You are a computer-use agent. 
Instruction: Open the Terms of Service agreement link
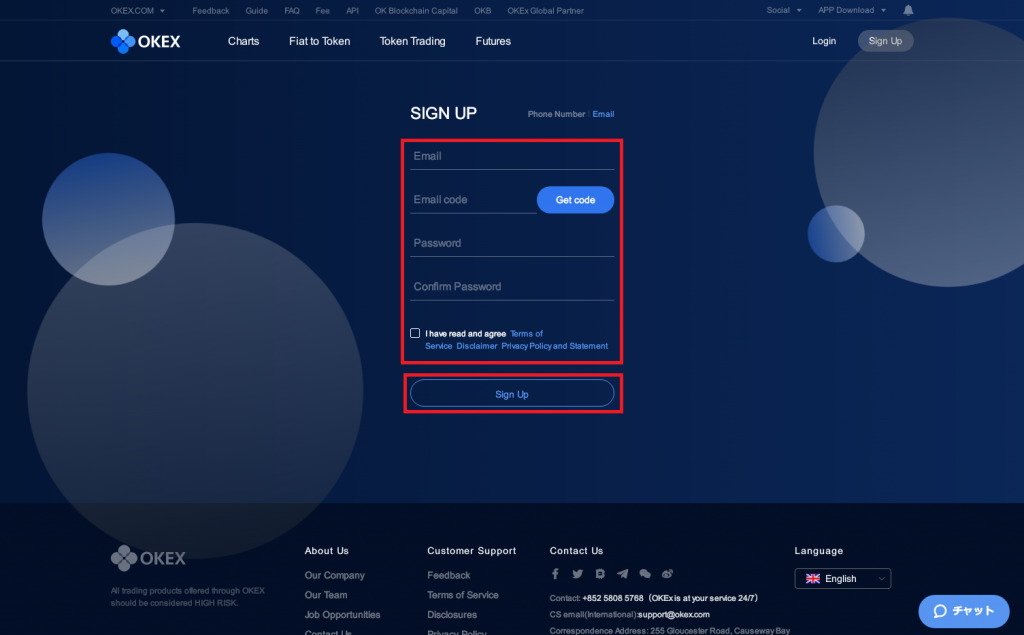[x=526, y=334]
